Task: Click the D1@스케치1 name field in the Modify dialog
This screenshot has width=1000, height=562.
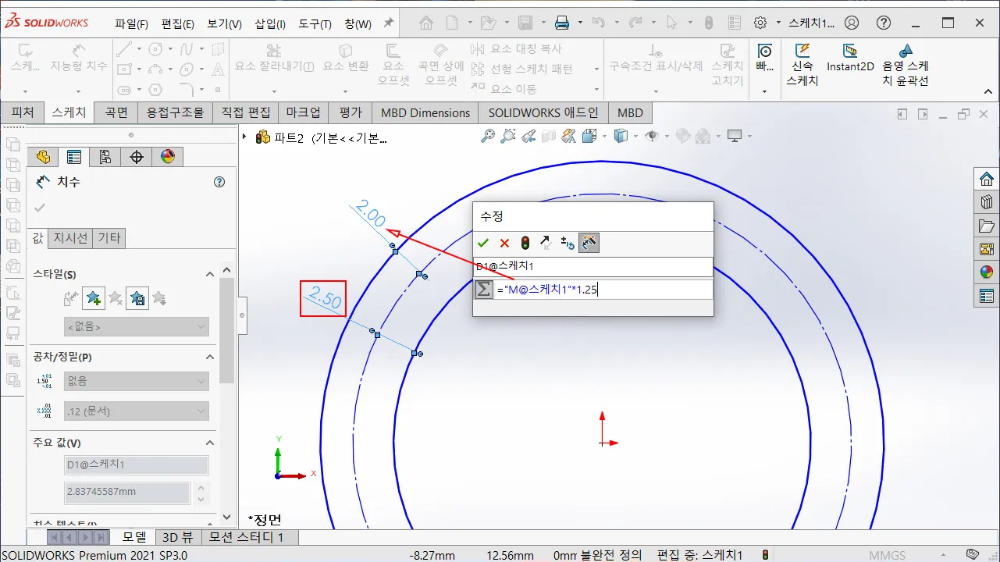Action: 593,266
